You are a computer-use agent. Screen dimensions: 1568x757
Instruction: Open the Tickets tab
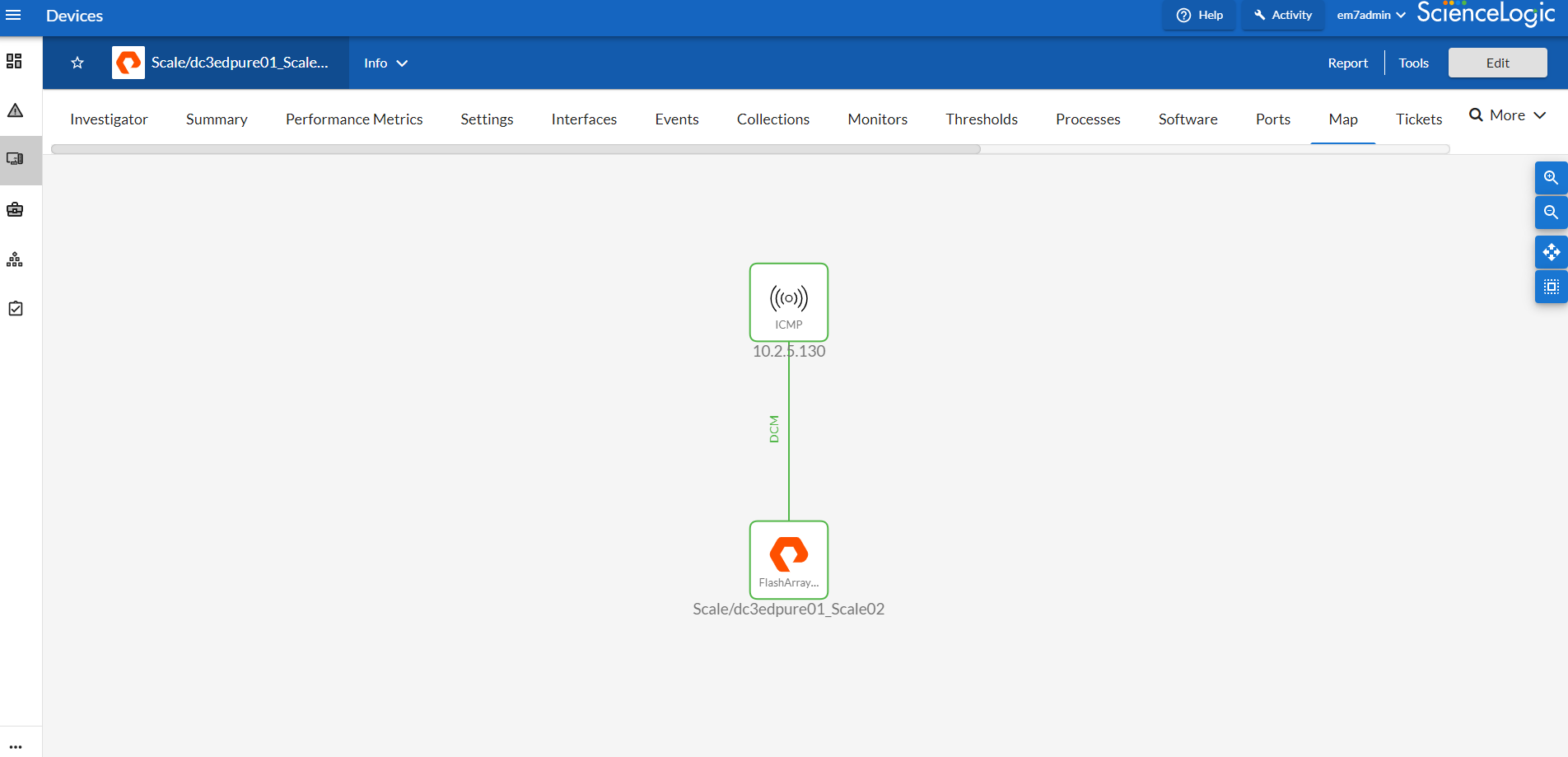click(x=1419, y=119)
